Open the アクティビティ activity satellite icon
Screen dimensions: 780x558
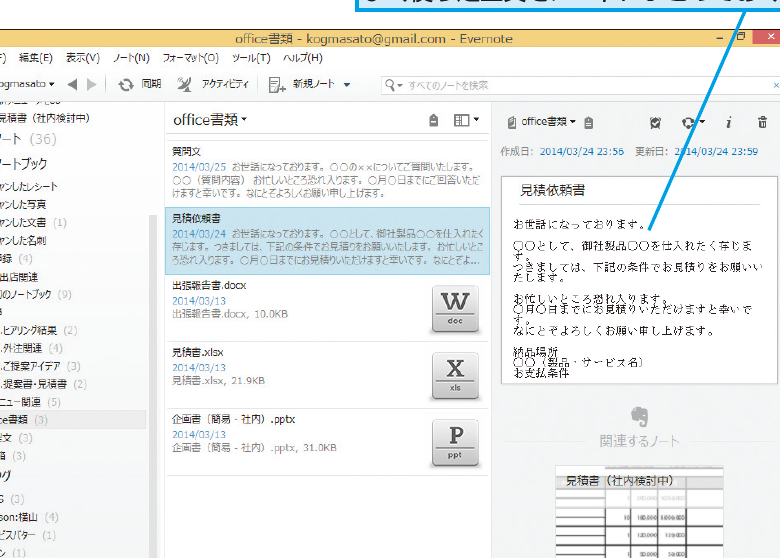184,85
